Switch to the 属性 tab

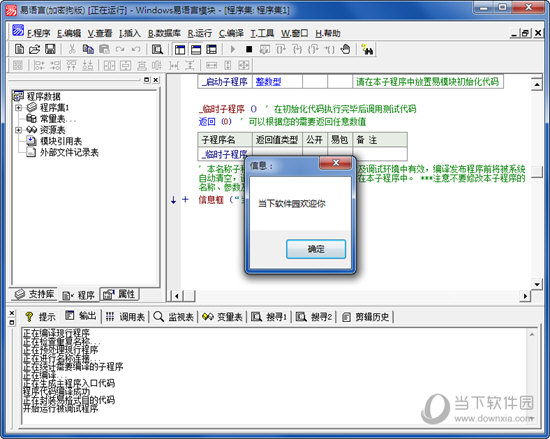(x=119, y=295)
